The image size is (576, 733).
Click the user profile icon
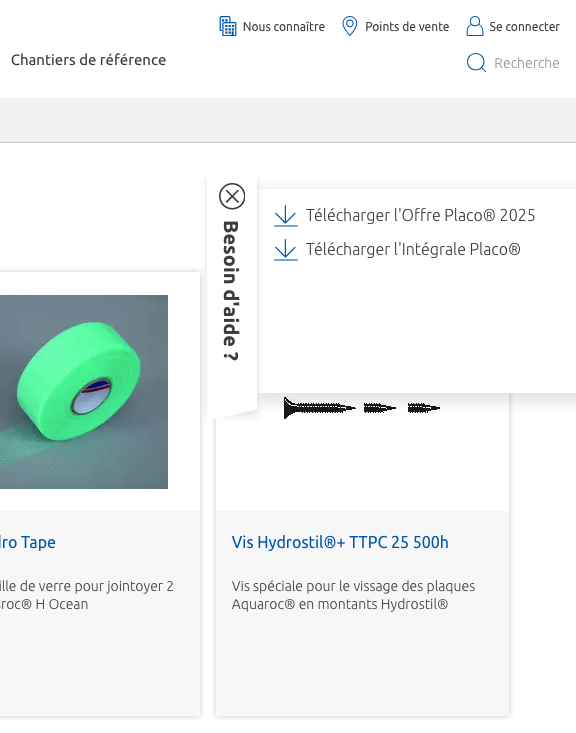click(x=475, y=26)
